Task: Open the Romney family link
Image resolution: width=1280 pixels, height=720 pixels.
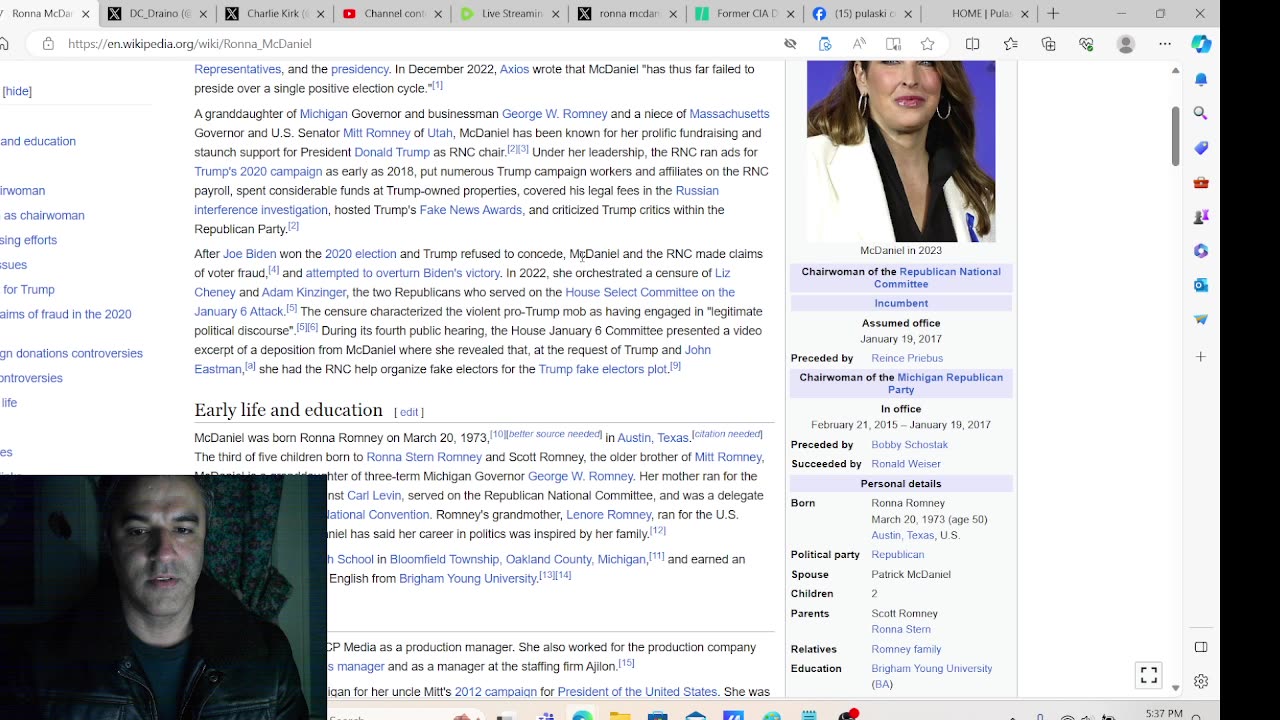Action: 906,649
